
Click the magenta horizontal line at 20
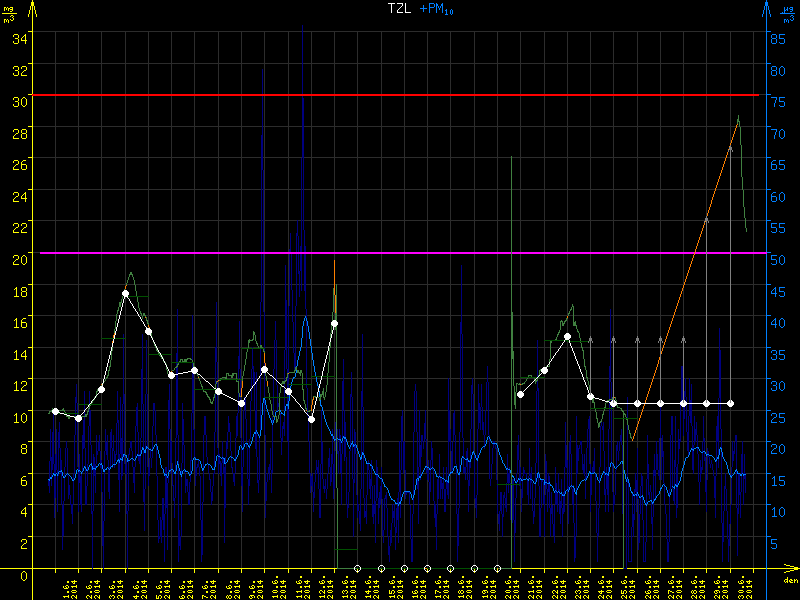(400, 253)
